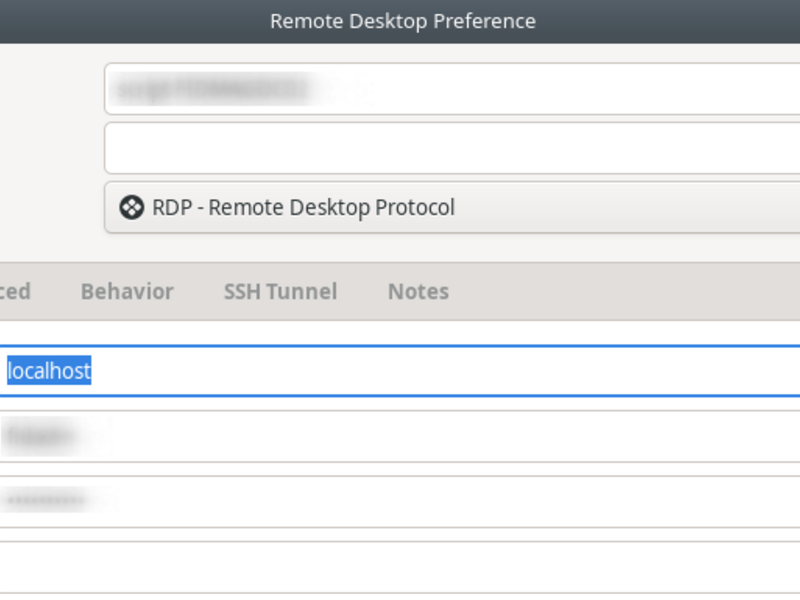
Task: Click the blurred username text
Action: [41, 437]
